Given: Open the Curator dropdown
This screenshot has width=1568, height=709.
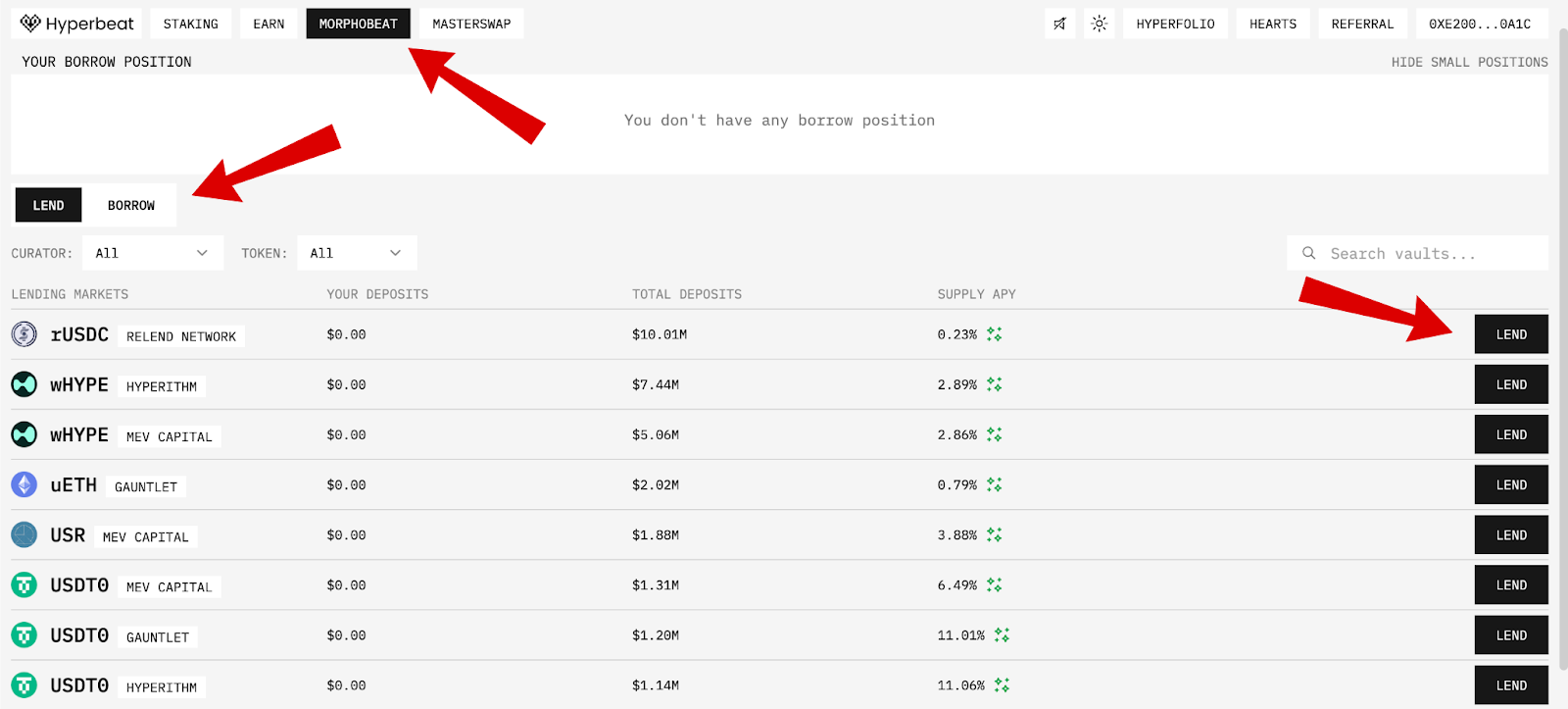Looking at the screenshot, I should 153,253.
